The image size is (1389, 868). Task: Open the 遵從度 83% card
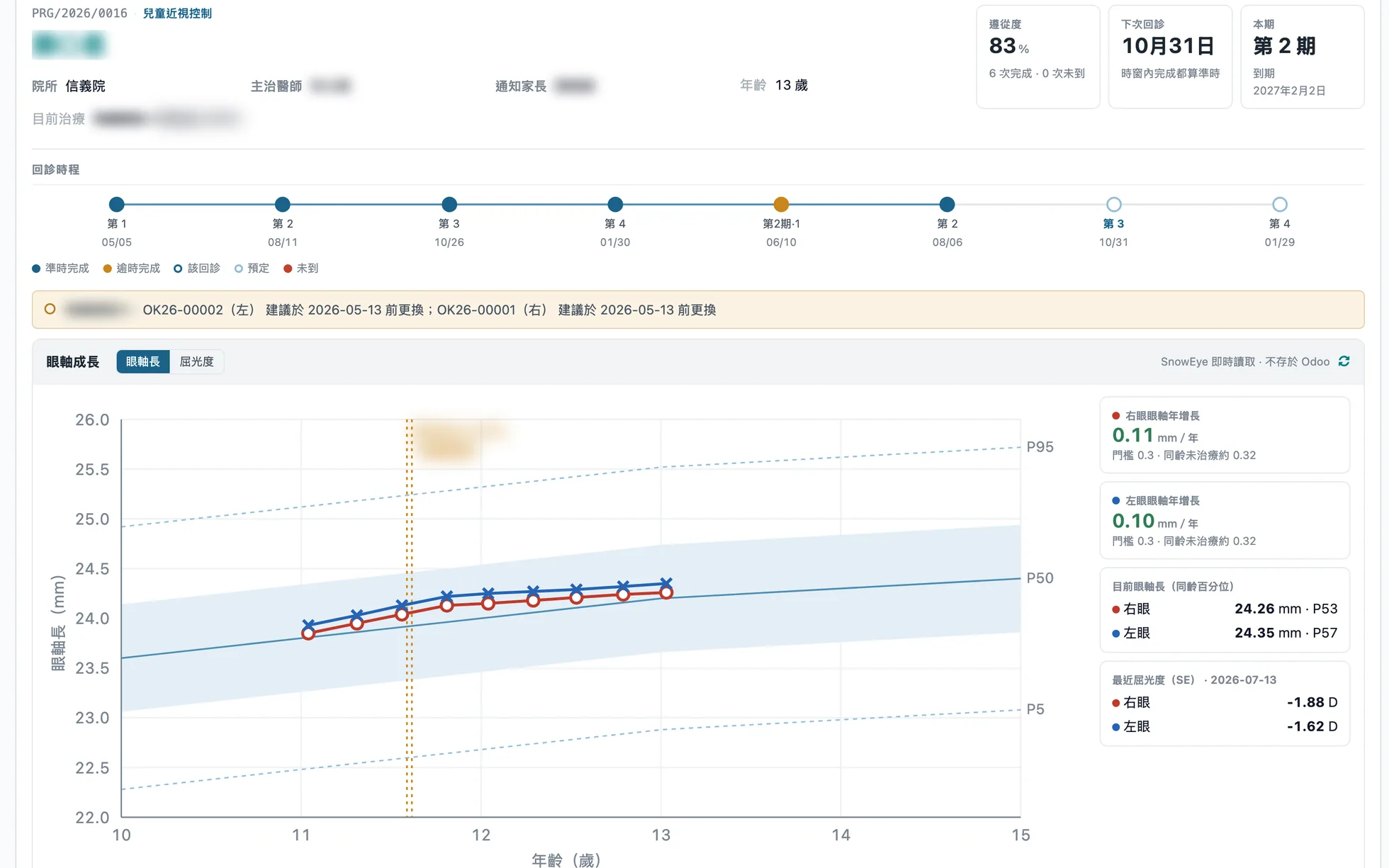[x=1038, y=57]
